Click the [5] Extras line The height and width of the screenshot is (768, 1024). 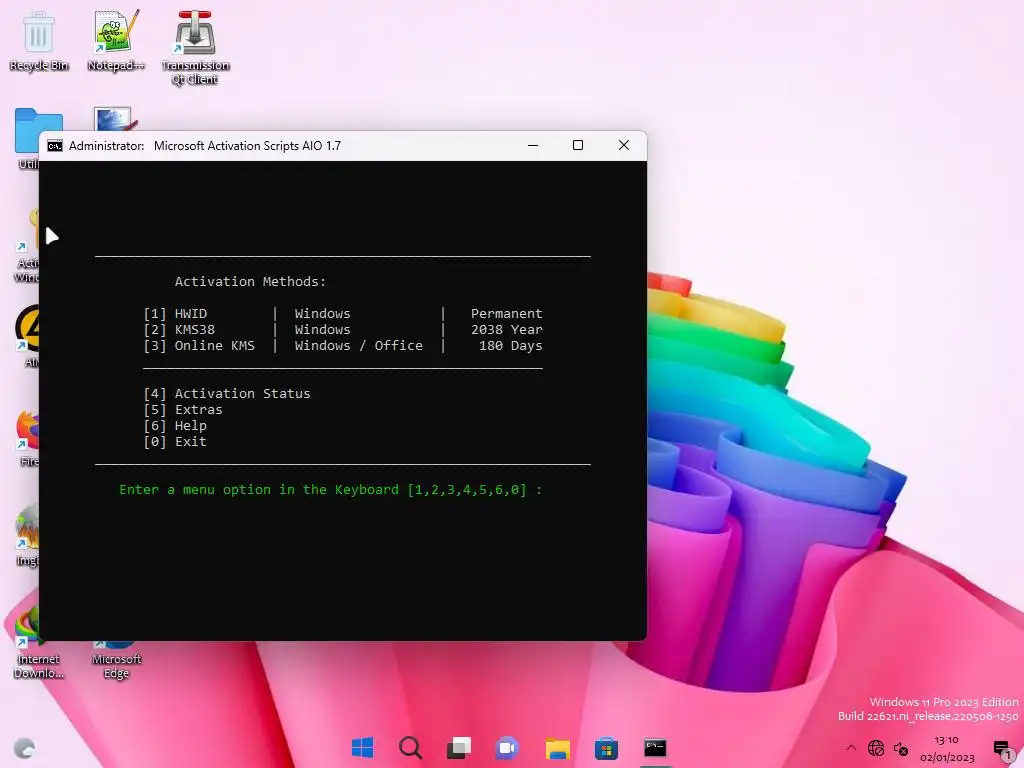(183, 409)
